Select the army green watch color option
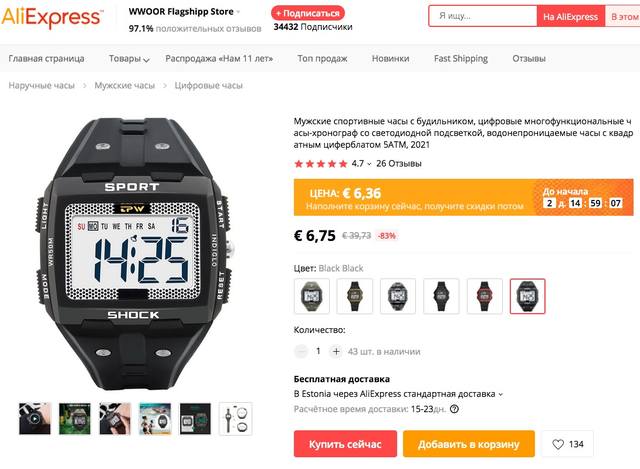Viewport: 640px width, 469px height. click(312, 296)
